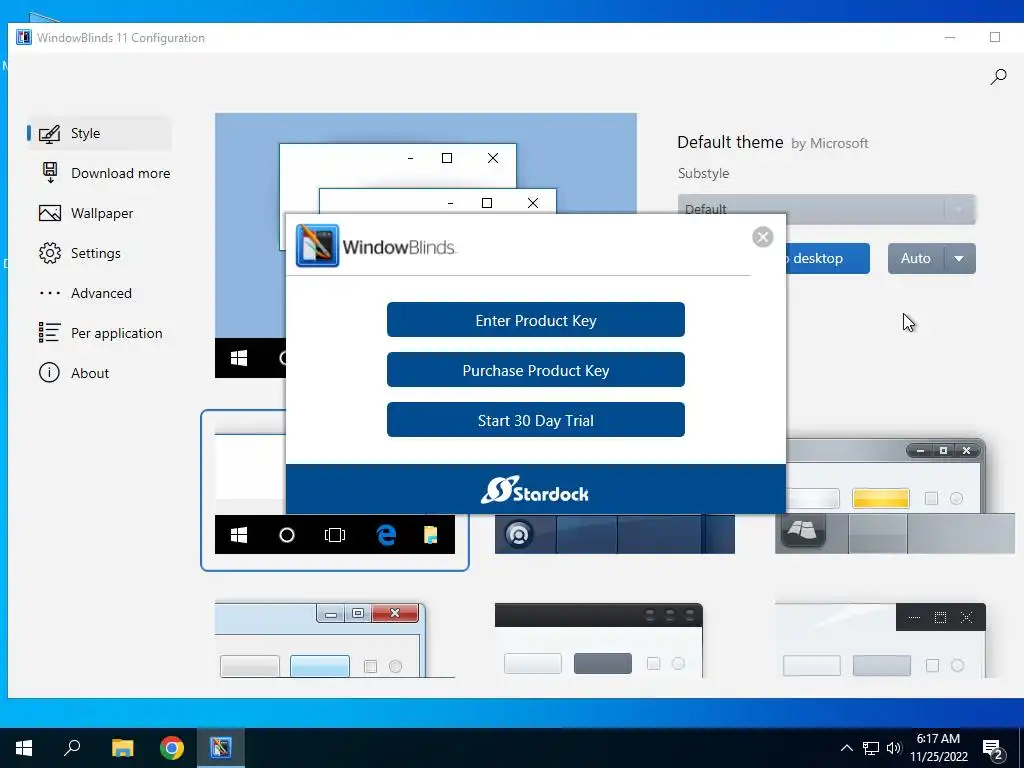Image resolution: width=1024 pixels, height=768 pixels.
Task: Click the Style pencil-monitor icon
Action: tap(50, 134)
